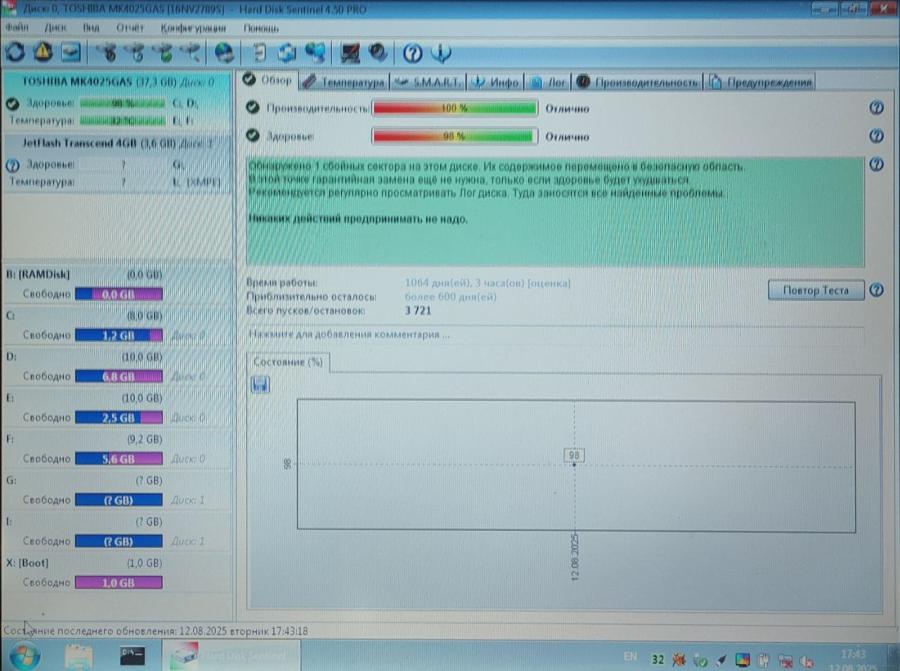The image size is (900, 671).
Task: Click the green 32 temperature tray icon
Action: pyautogui.click(x=658, y=660)
